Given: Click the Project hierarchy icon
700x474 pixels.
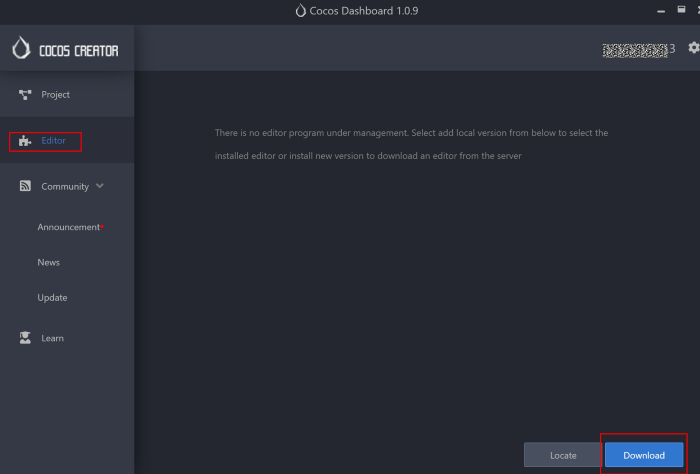Looking at the screenshot, I should tap(25, 95).
